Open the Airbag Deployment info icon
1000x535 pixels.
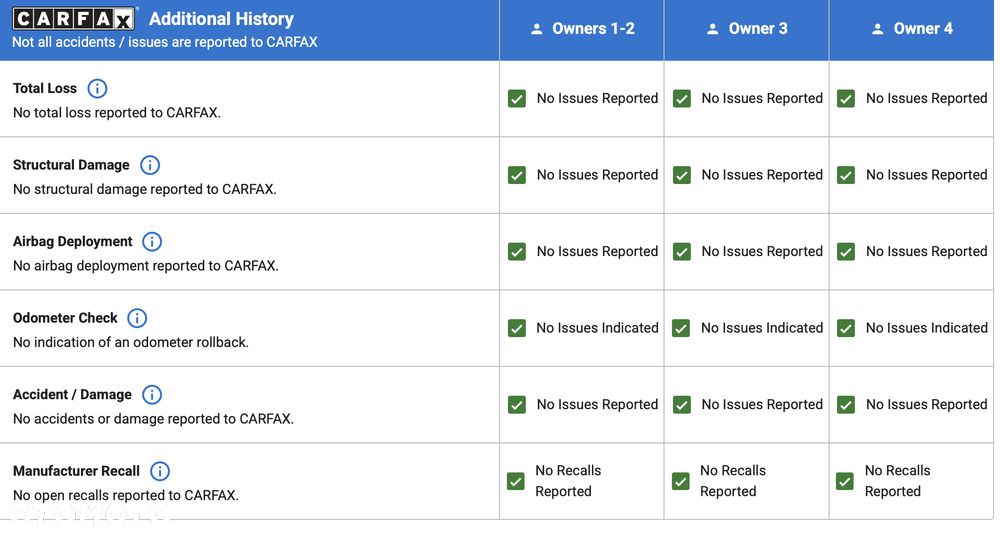point(152,242)
